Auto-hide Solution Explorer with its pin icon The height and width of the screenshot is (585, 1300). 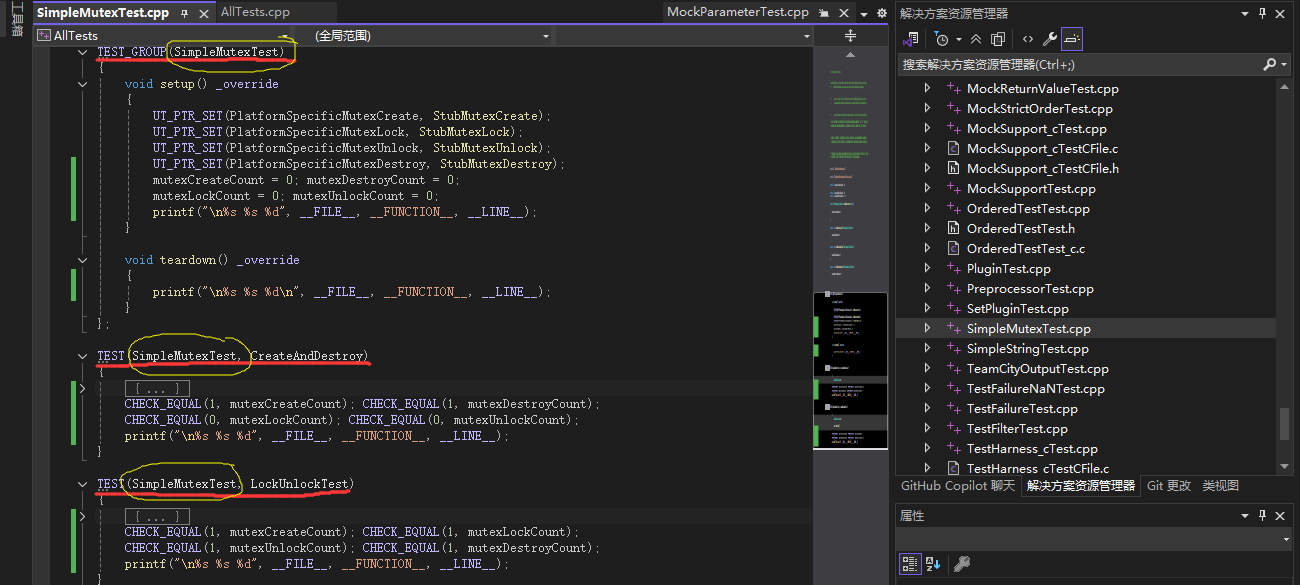point(1264,12)
